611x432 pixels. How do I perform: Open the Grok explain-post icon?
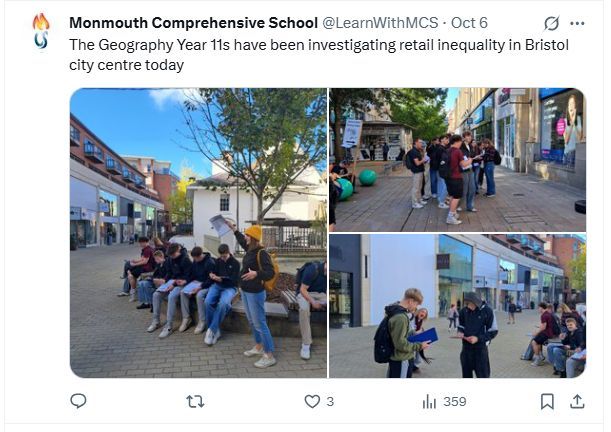pos(551,23)
